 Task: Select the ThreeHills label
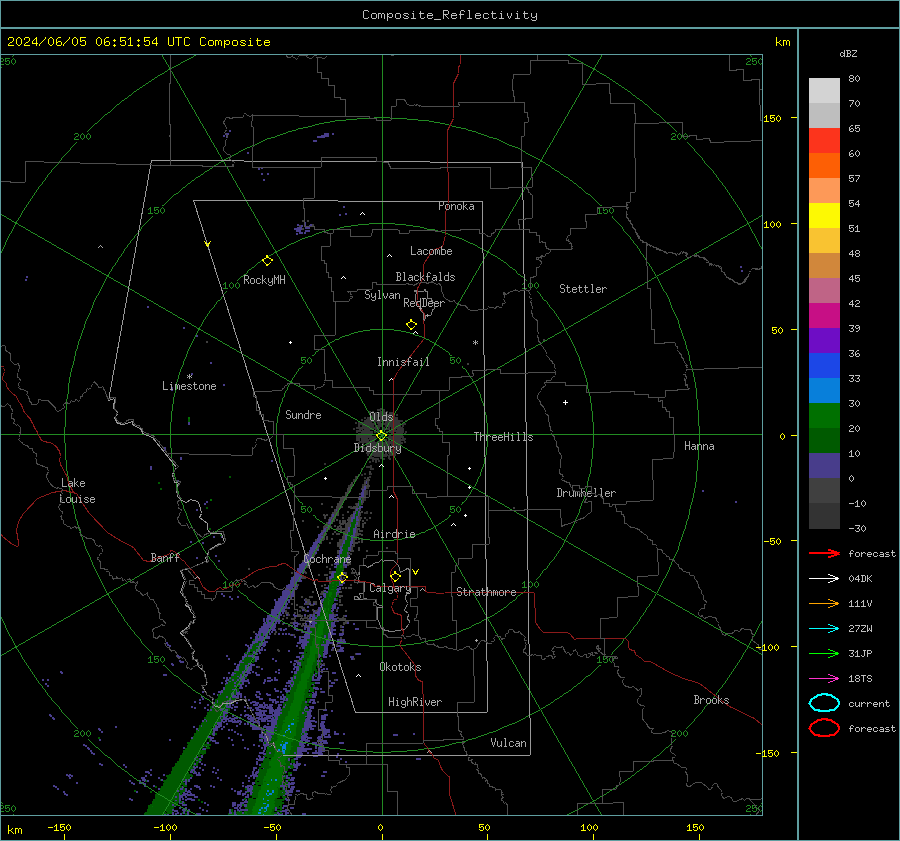[503, 437]
